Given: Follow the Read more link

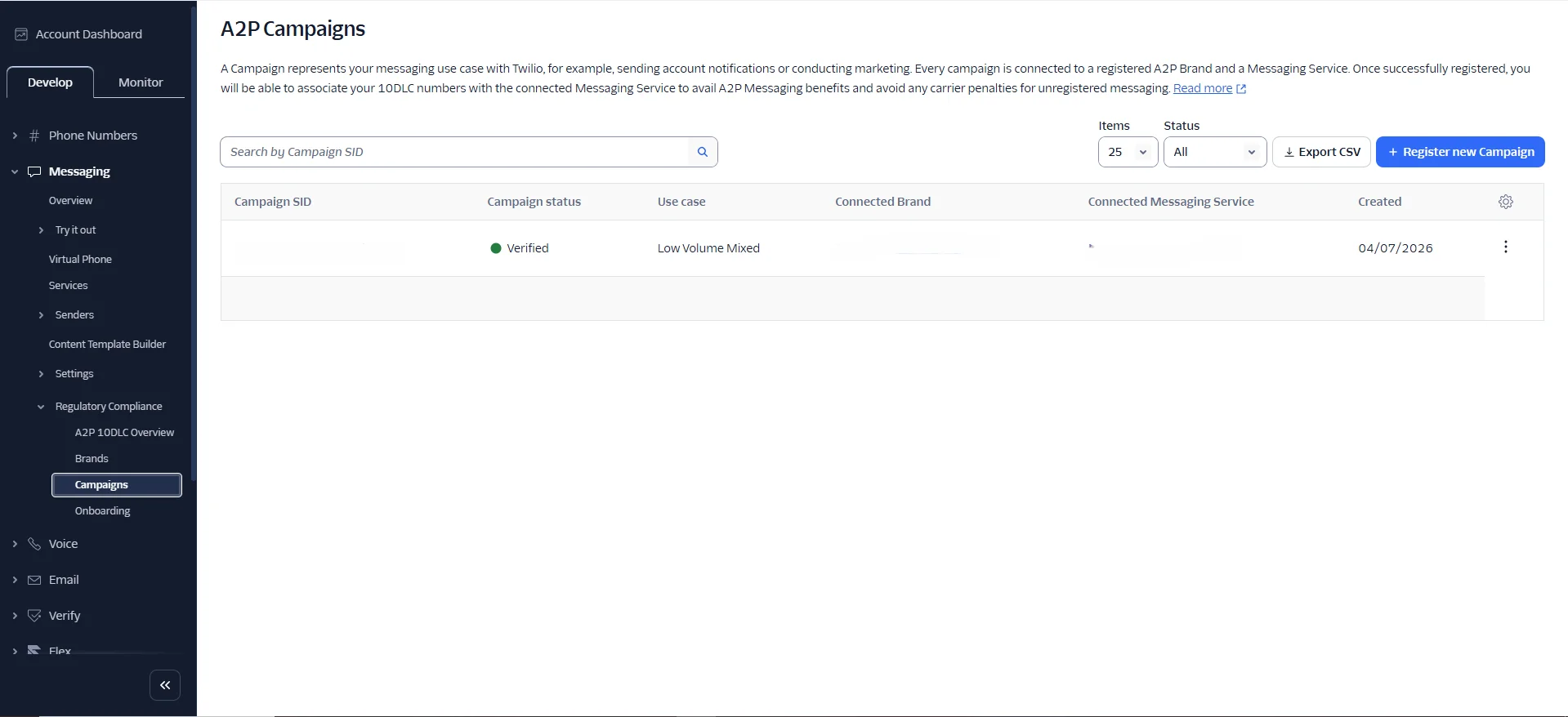Looking at the screenshot, I should pyautogui.click(x=1202, y=88).
